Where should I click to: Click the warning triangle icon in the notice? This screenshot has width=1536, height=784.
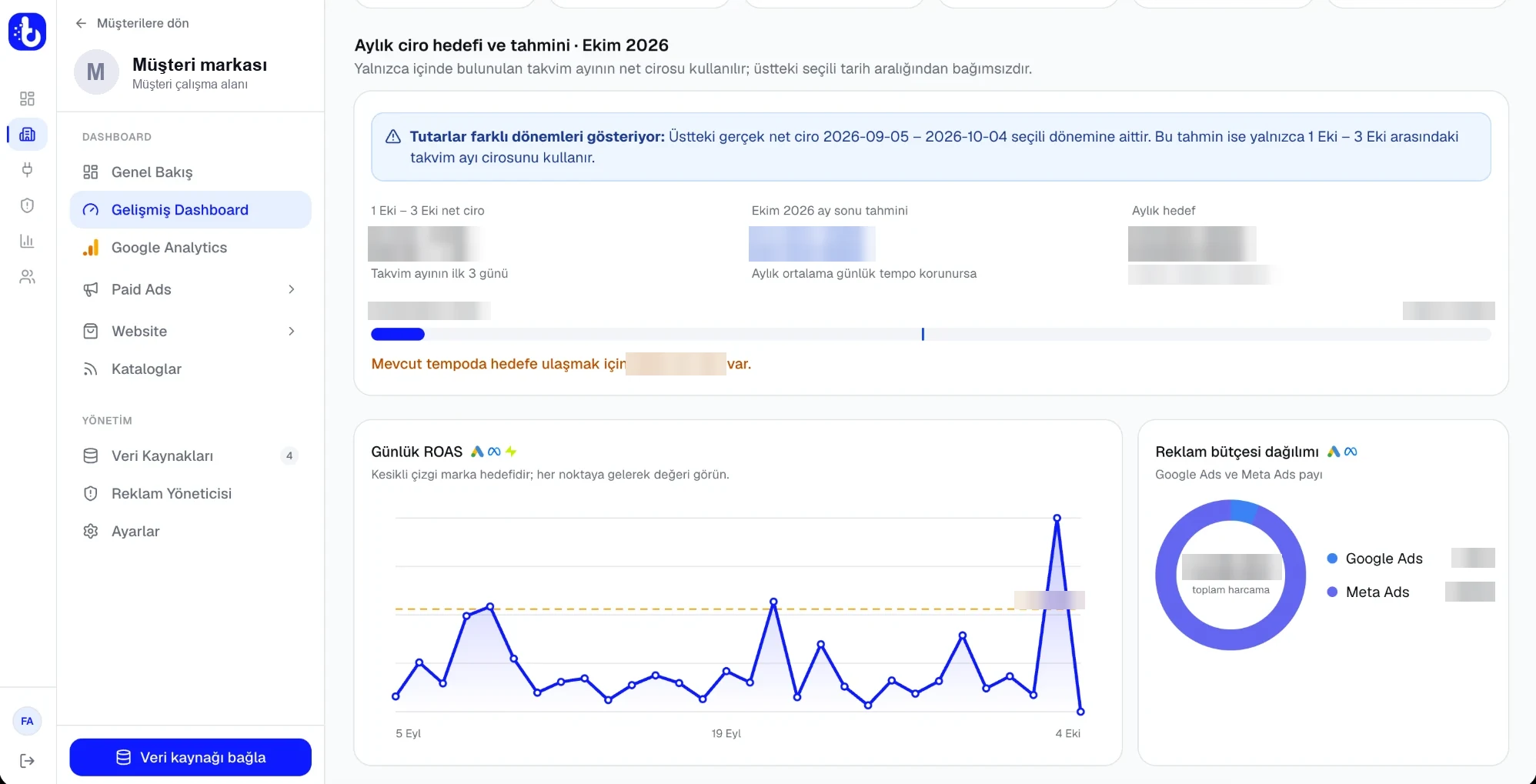[x=393, y=136]
